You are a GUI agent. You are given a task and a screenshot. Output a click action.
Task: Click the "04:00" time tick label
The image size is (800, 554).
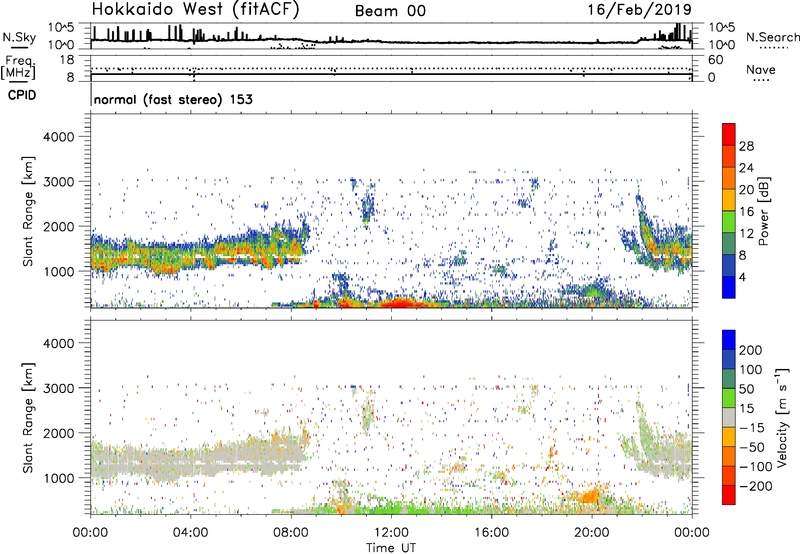(x=190, y=533)
